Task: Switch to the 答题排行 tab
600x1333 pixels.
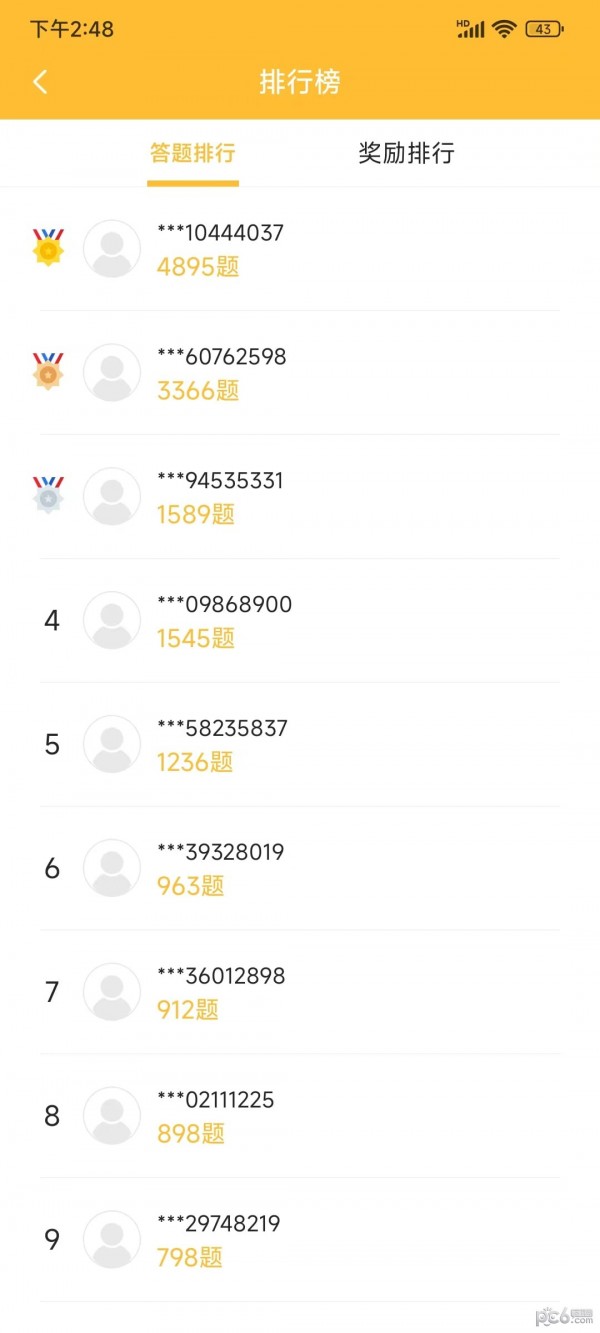Action: tap(193, 153)
